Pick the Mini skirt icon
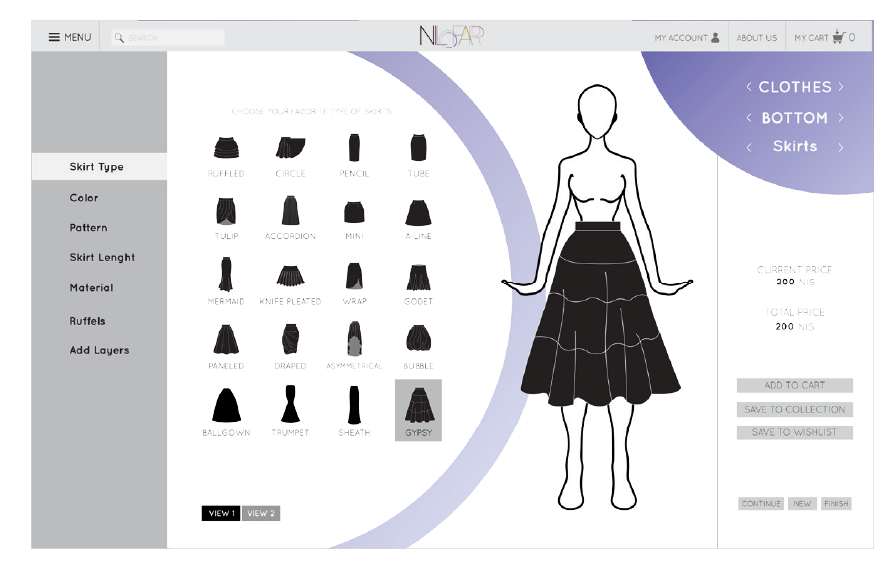 point(354,212)
